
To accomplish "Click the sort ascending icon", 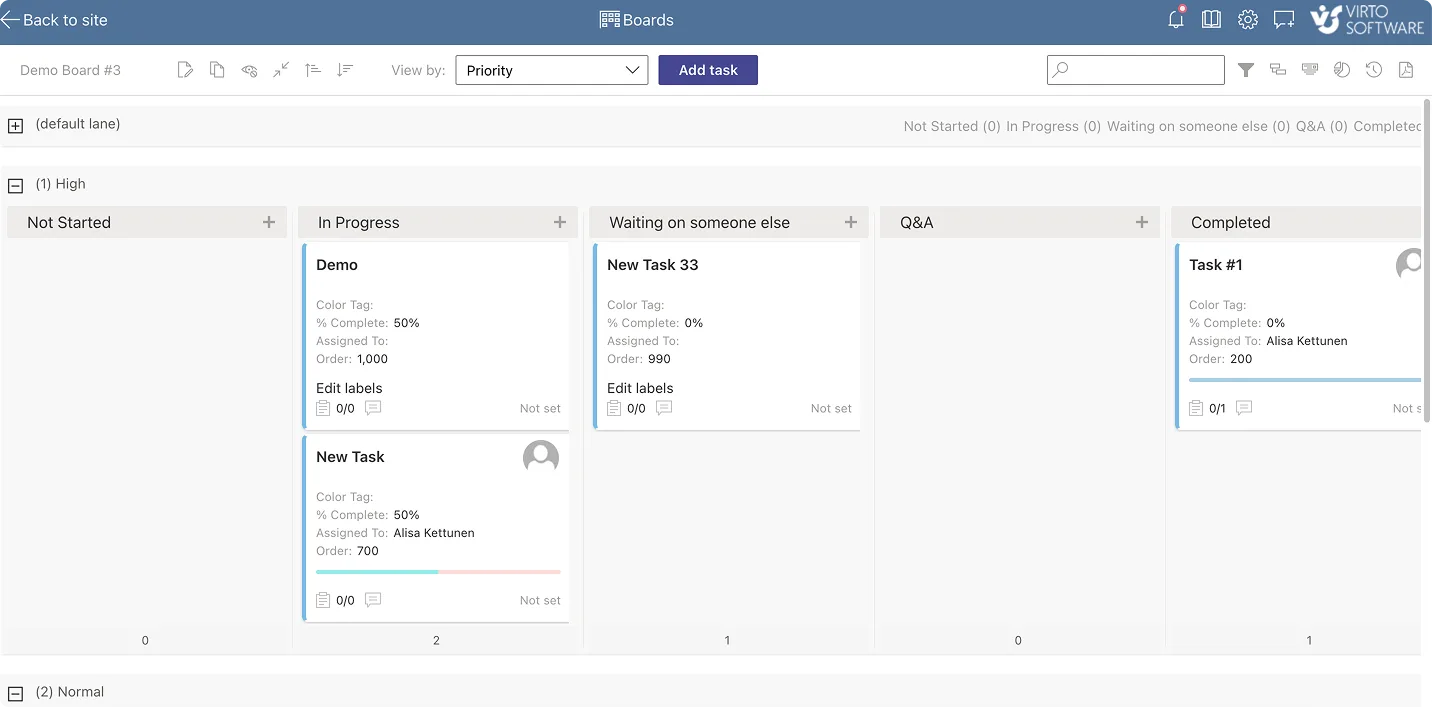I will tap(313, 70).
